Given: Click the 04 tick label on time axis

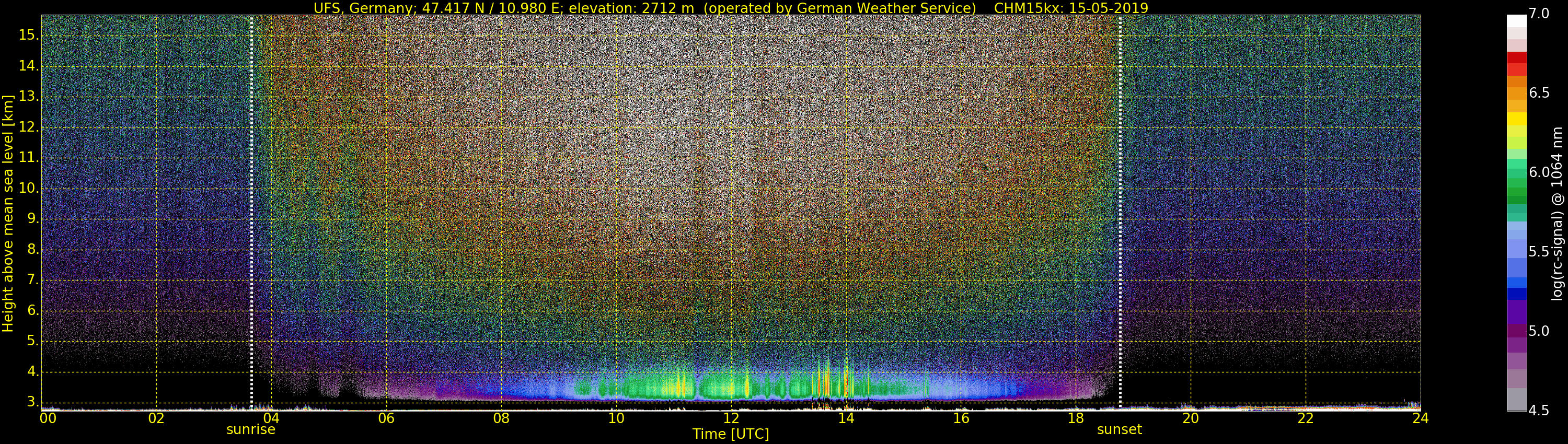Looking at the screenshot, I should tap(271, 418).
